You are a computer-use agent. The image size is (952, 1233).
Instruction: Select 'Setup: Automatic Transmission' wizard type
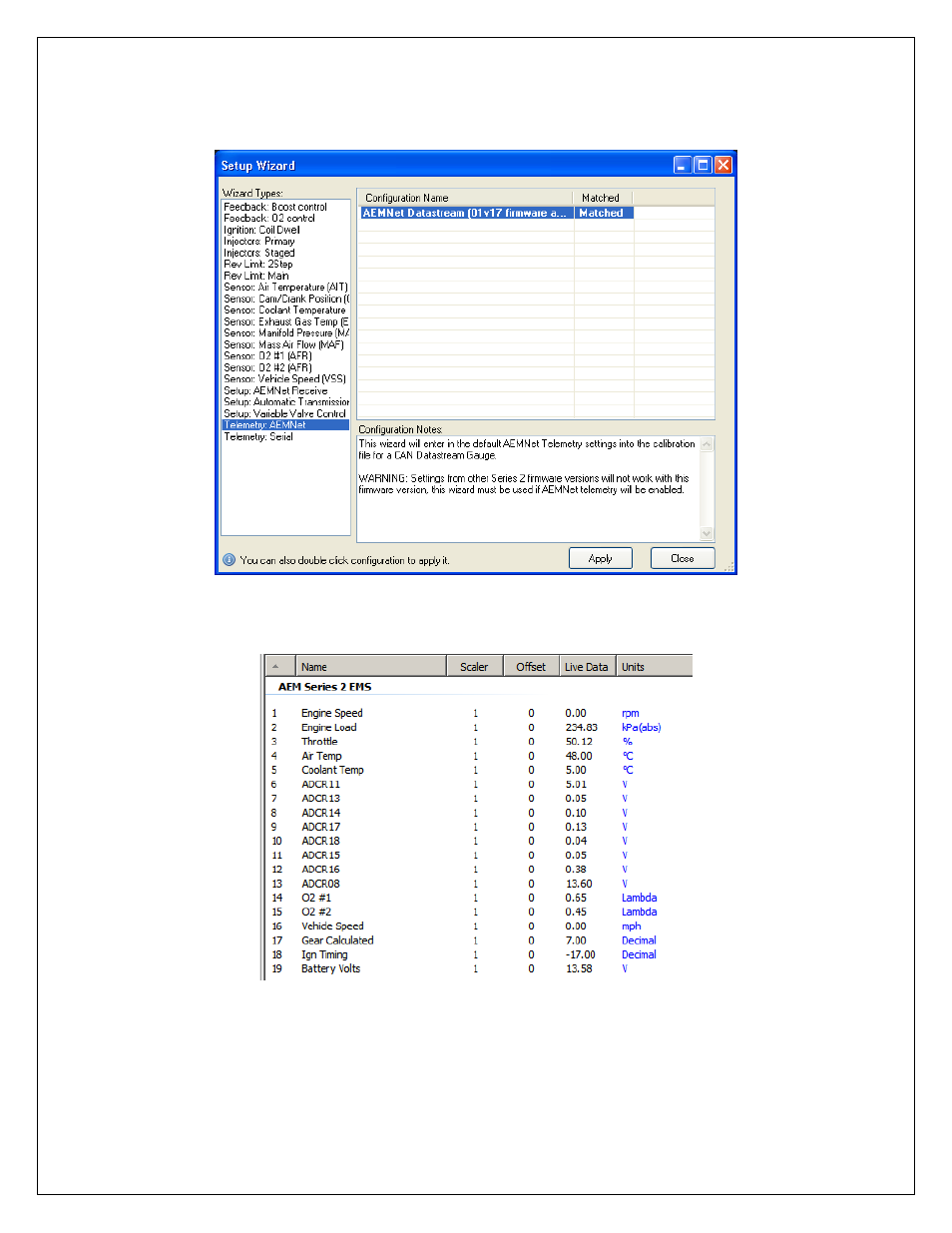286,401
